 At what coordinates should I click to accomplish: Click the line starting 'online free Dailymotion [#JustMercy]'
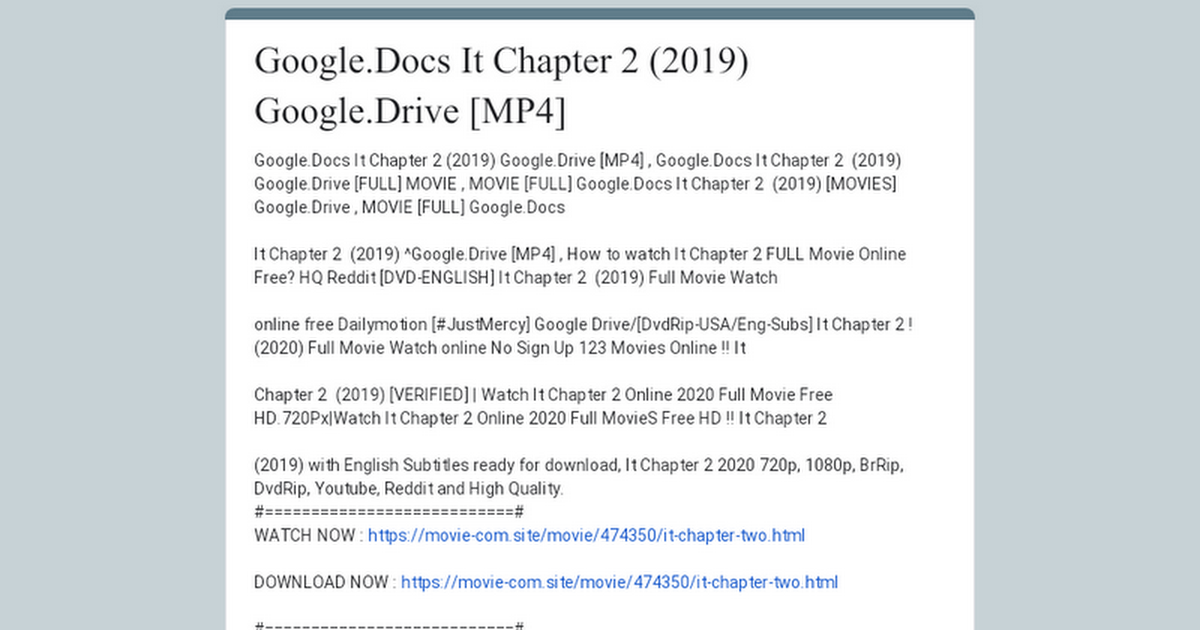[x=583, y=325]
